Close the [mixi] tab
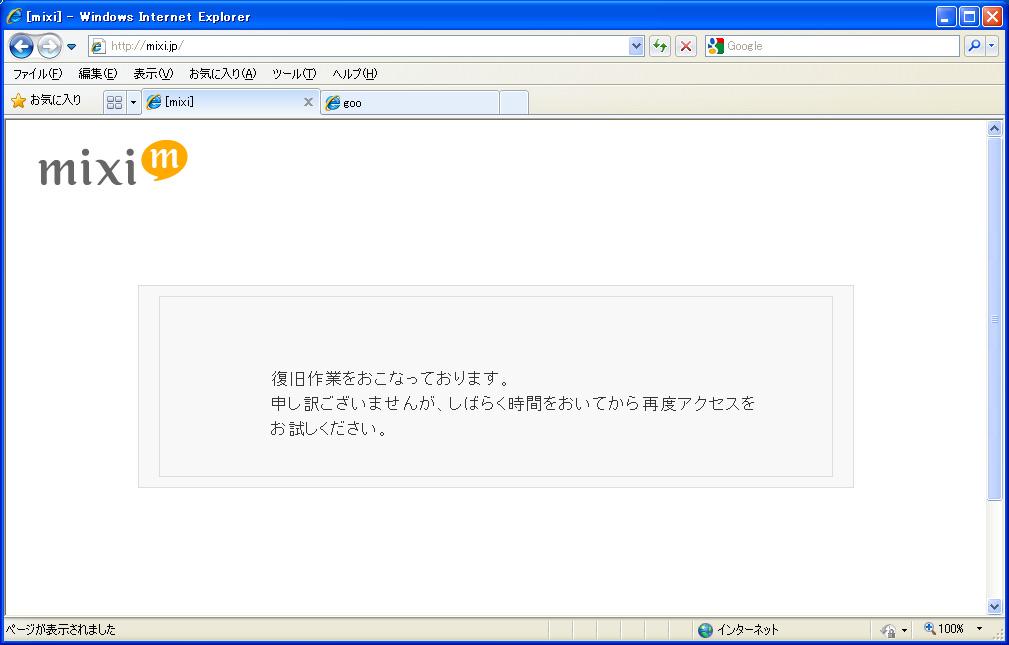The image size is (1009, 645). (x=308, y=102)
